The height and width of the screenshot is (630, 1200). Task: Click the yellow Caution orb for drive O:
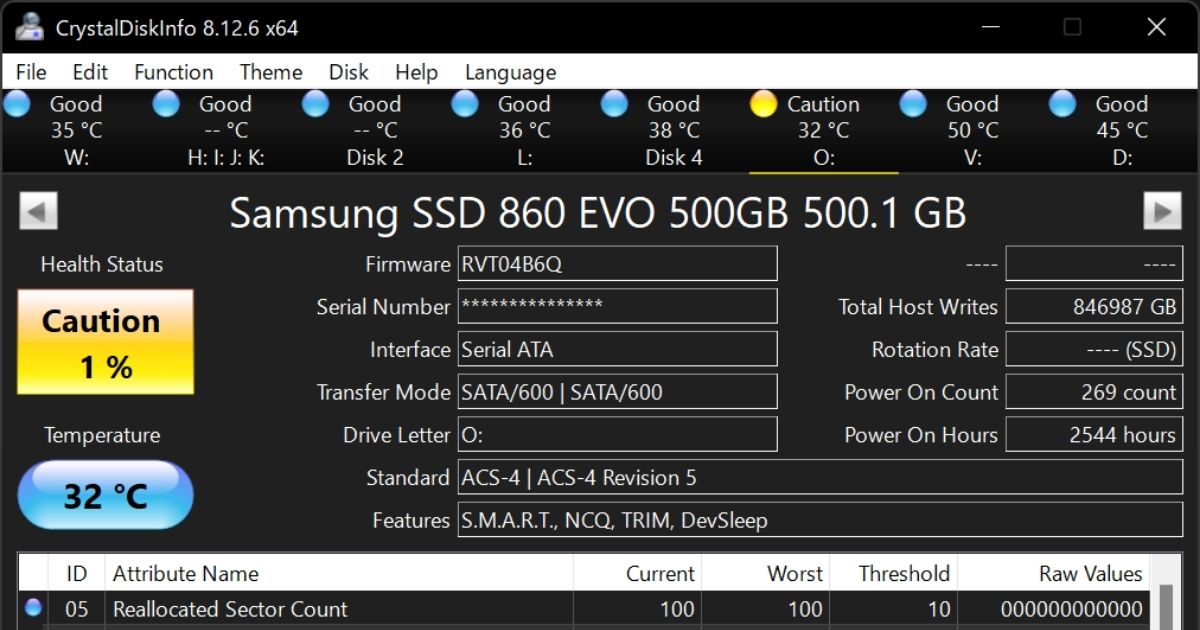764,104
